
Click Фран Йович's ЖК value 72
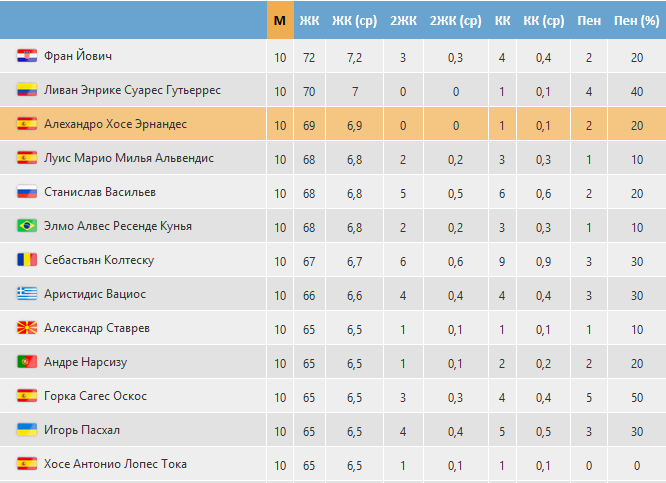click(309, 57)
